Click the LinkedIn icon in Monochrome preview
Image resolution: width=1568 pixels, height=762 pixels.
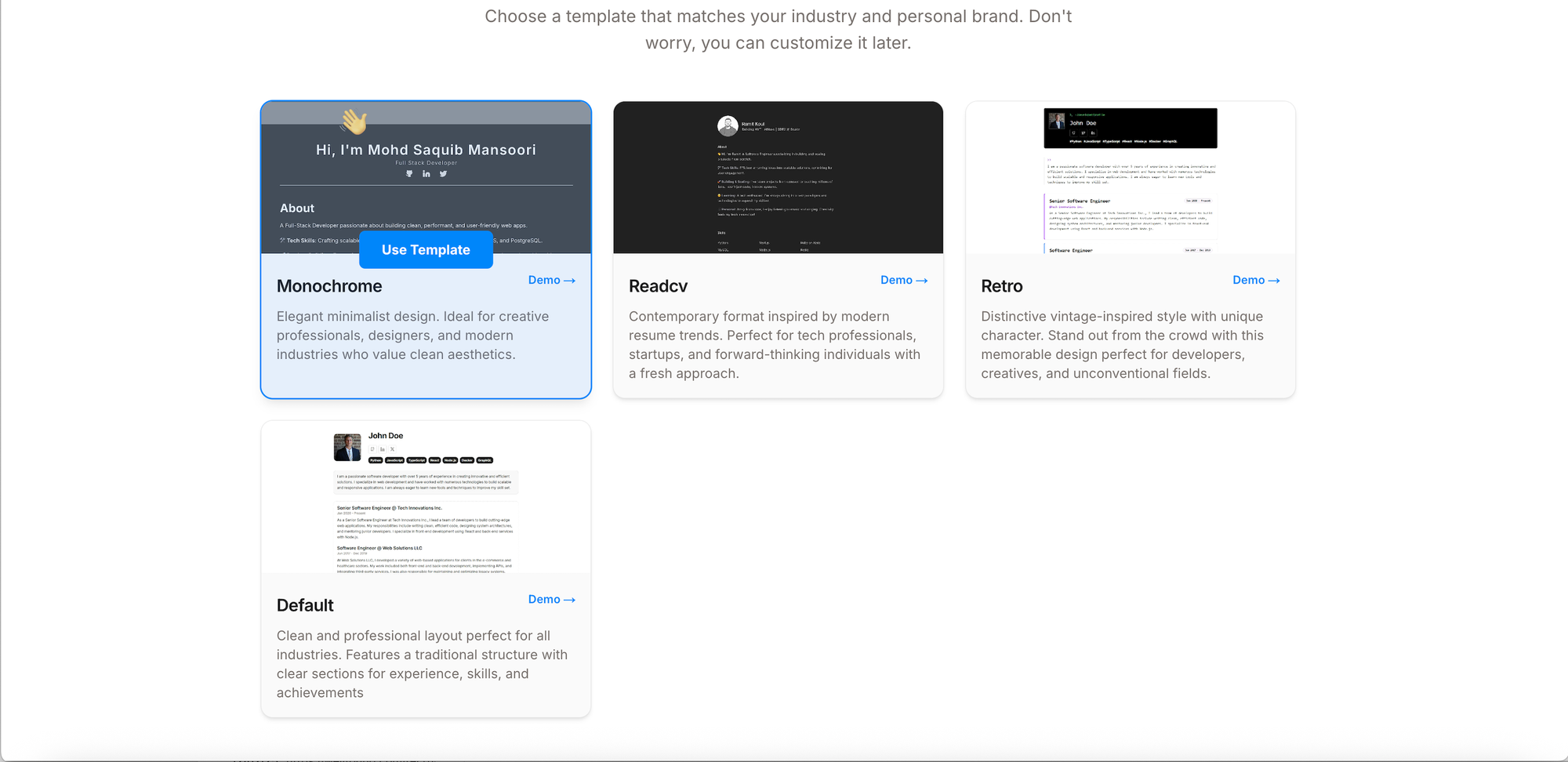click(426, 174)
